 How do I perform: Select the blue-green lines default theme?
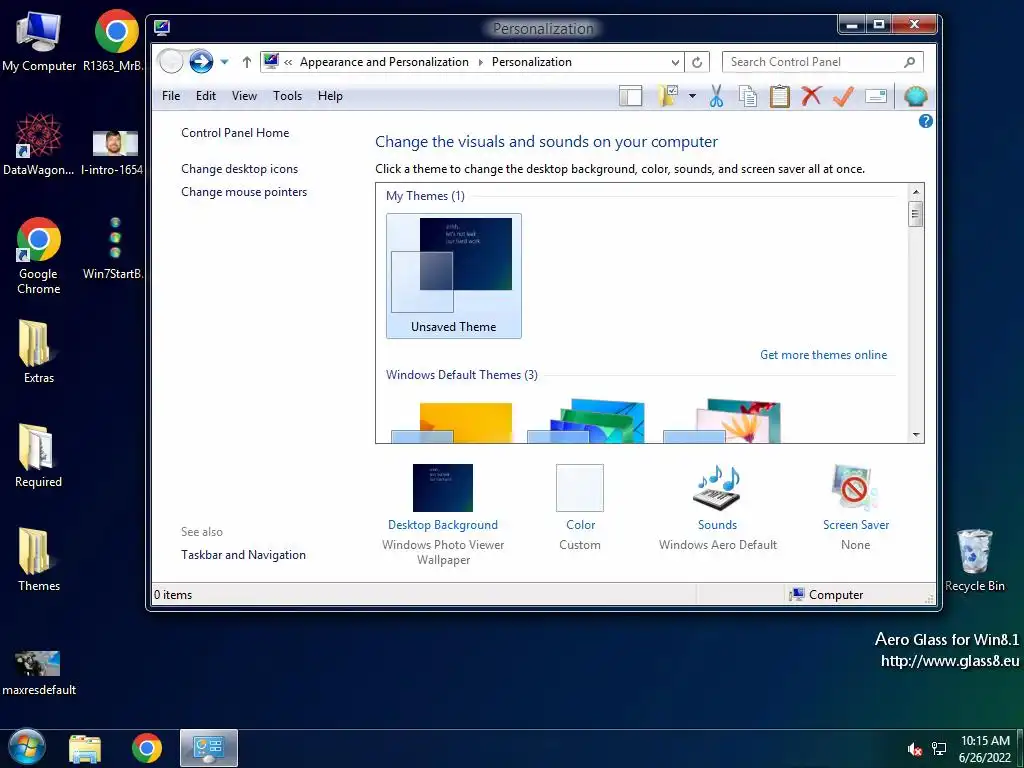click(x=586, y=421)
